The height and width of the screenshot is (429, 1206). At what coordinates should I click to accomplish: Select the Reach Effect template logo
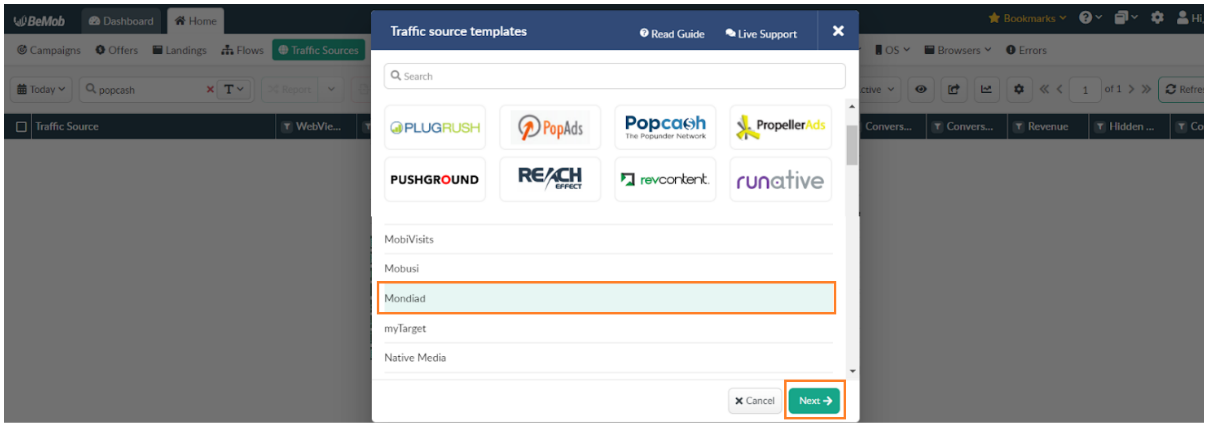pos(550,180)
